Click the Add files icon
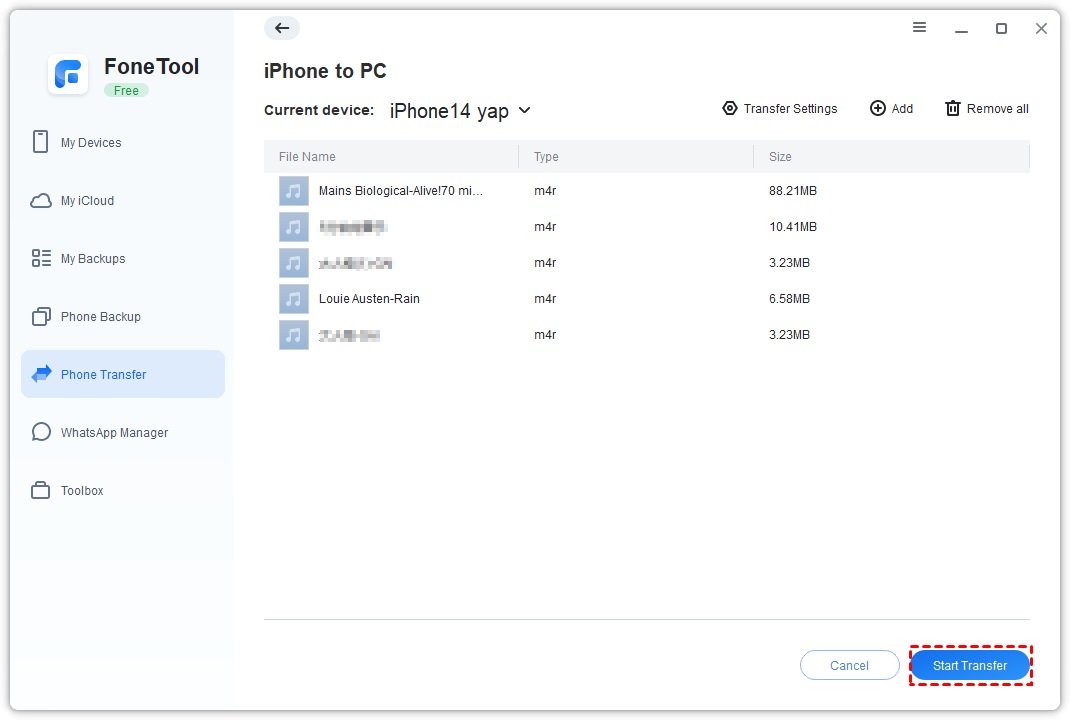Viewport: 1070px width, 720px height. [x=891, y=108]
